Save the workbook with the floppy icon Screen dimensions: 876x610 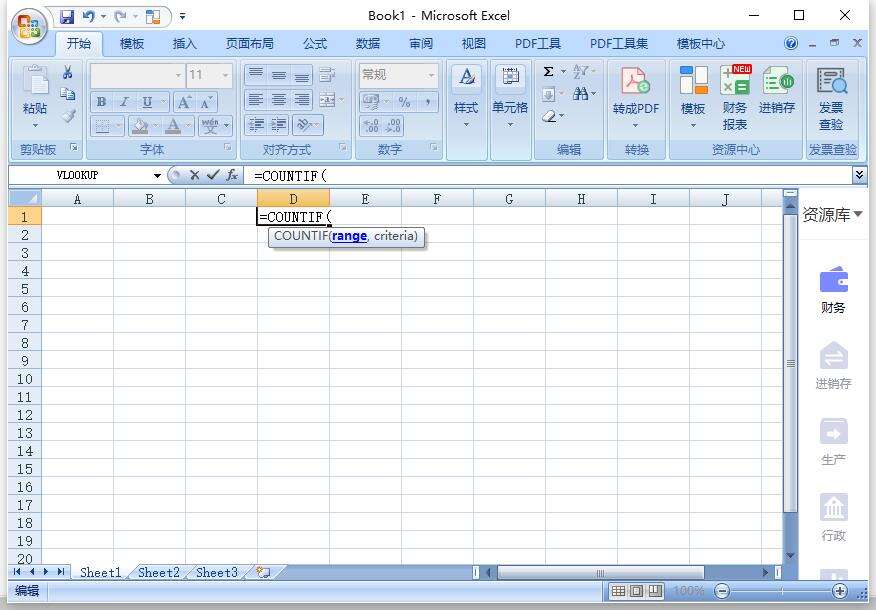click(66, 17)
